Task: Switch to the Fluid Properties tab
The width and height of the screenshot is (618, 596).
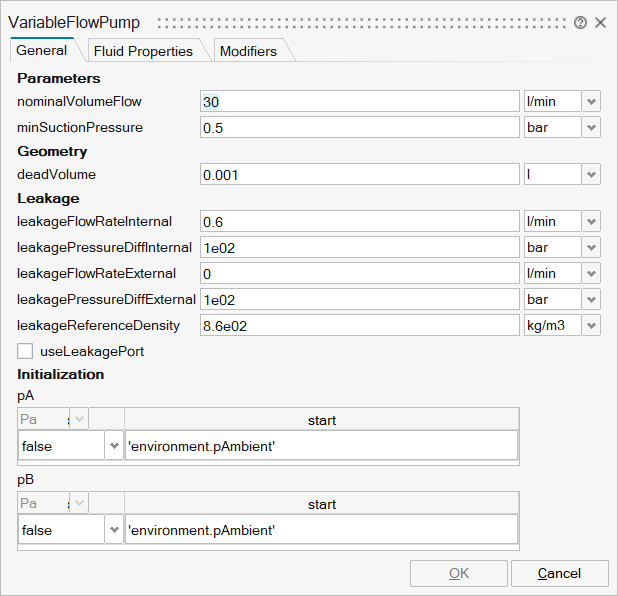Action: (x=143, y=51)
